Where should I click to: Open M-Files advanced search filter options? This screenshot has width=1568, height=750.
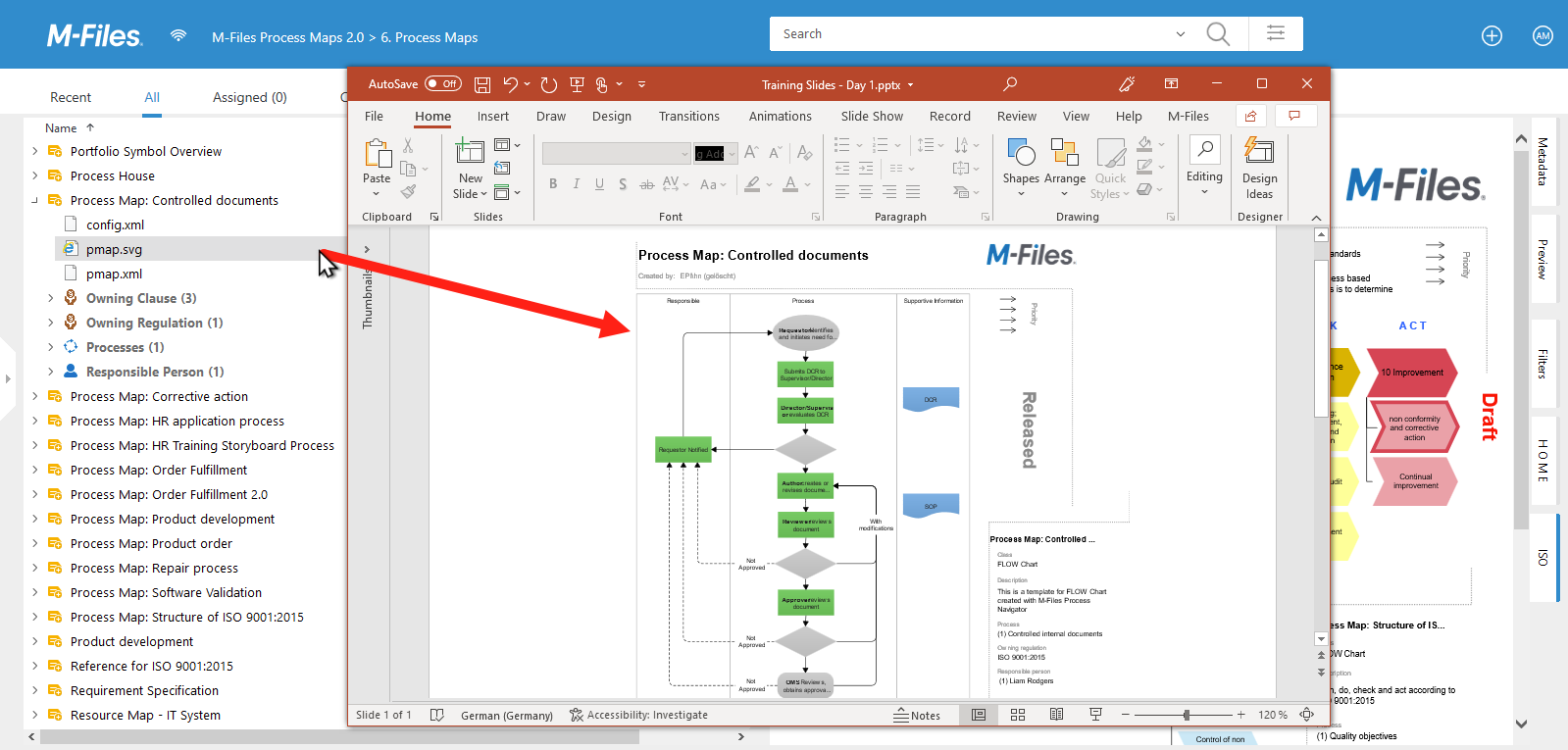point(1276,33)
